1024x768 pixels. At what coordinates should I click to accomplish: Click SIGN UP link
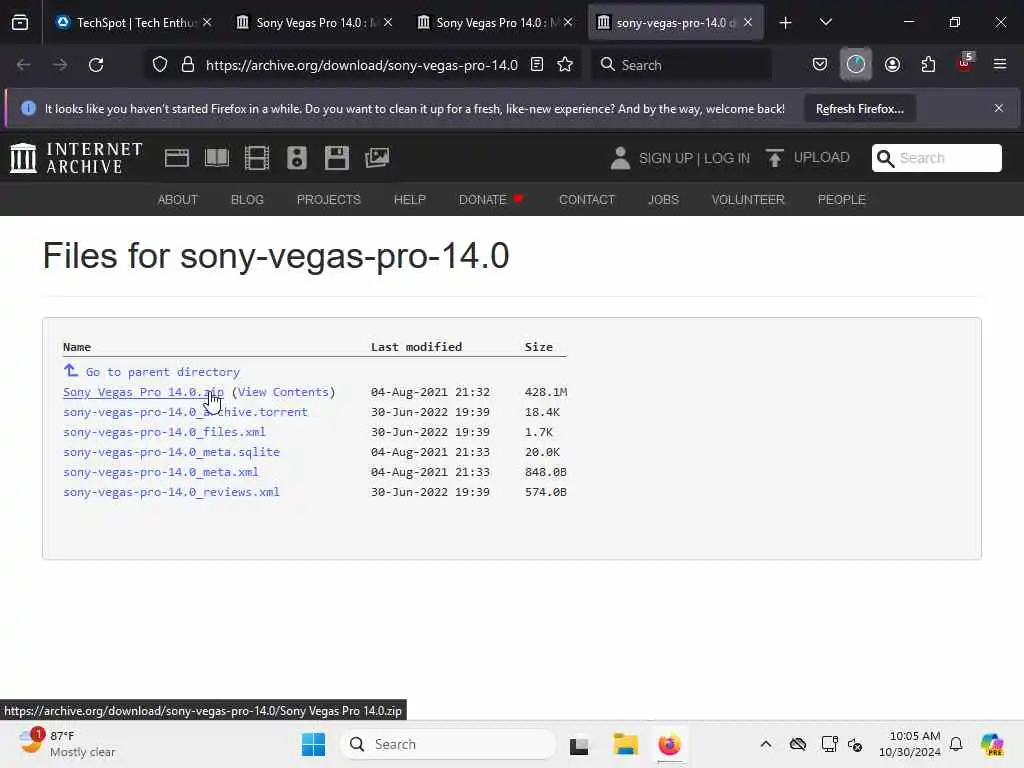coord(665,158)
